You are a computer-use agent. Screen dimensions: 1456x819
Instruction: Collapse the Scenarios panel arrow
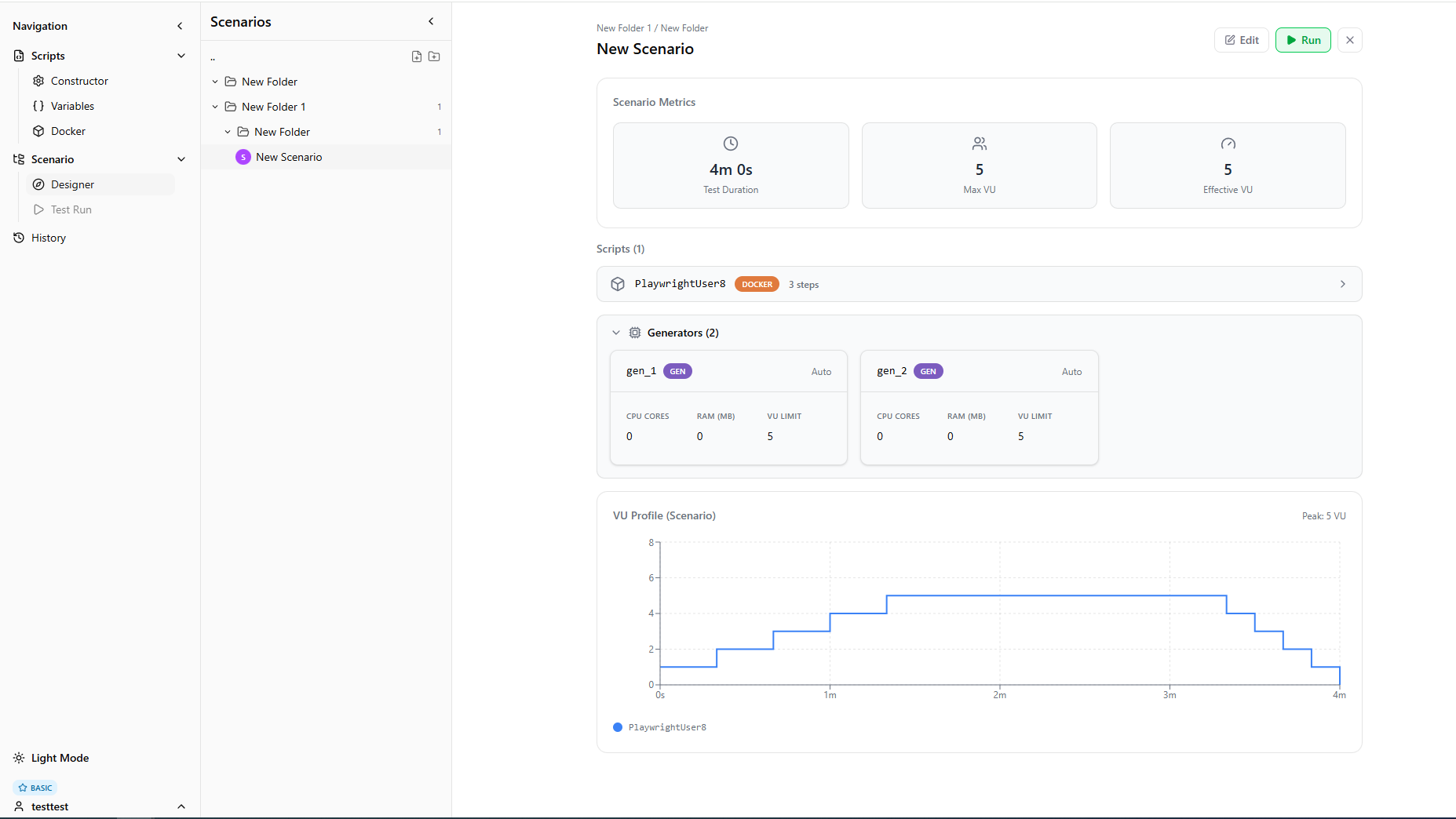[431, 21]
